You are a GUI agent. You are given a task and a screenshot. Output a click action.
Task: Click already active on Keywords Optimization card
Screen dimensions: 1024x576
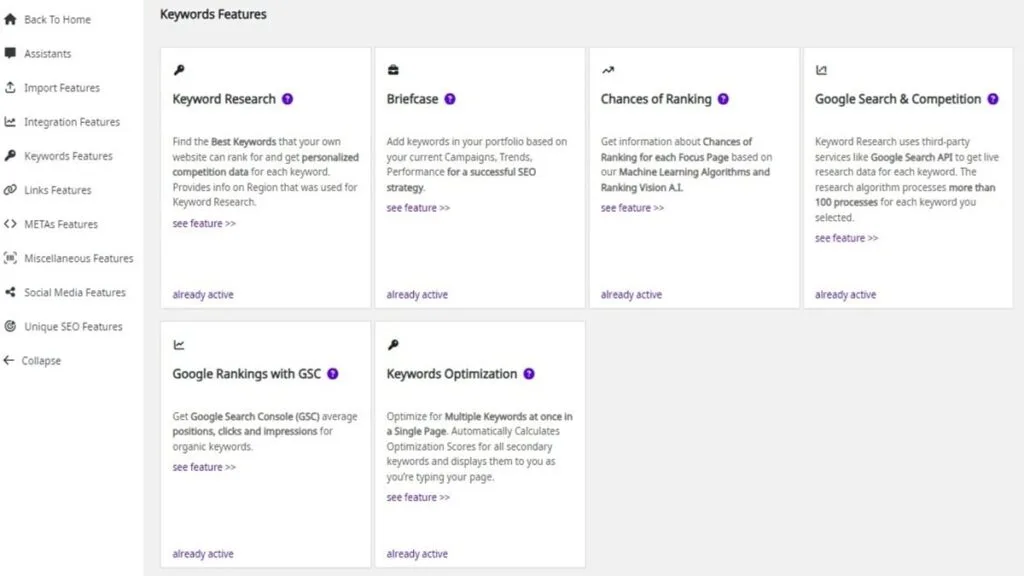[417, 554]
